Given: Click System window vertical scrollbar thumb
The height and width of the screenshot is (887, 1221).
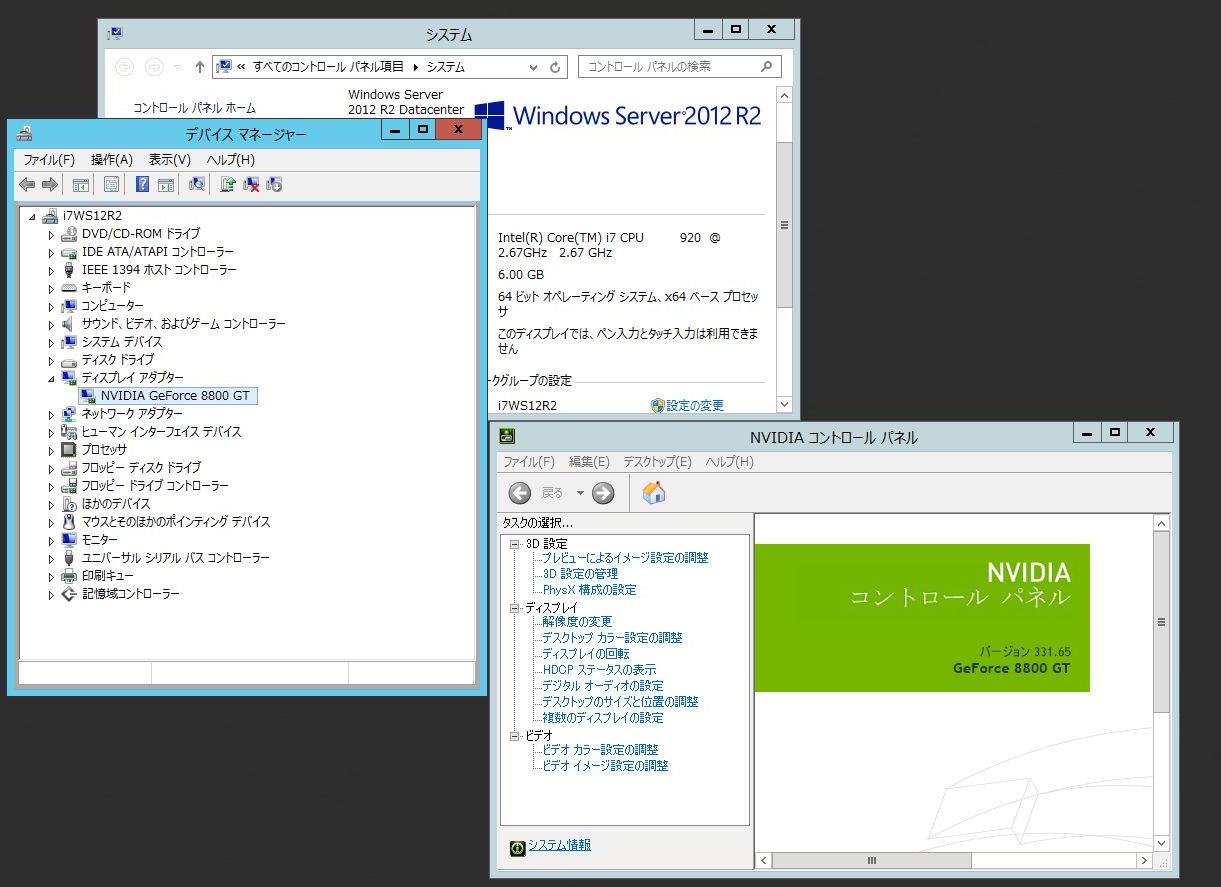Looking at the screenshot, I should click(784, 225).
